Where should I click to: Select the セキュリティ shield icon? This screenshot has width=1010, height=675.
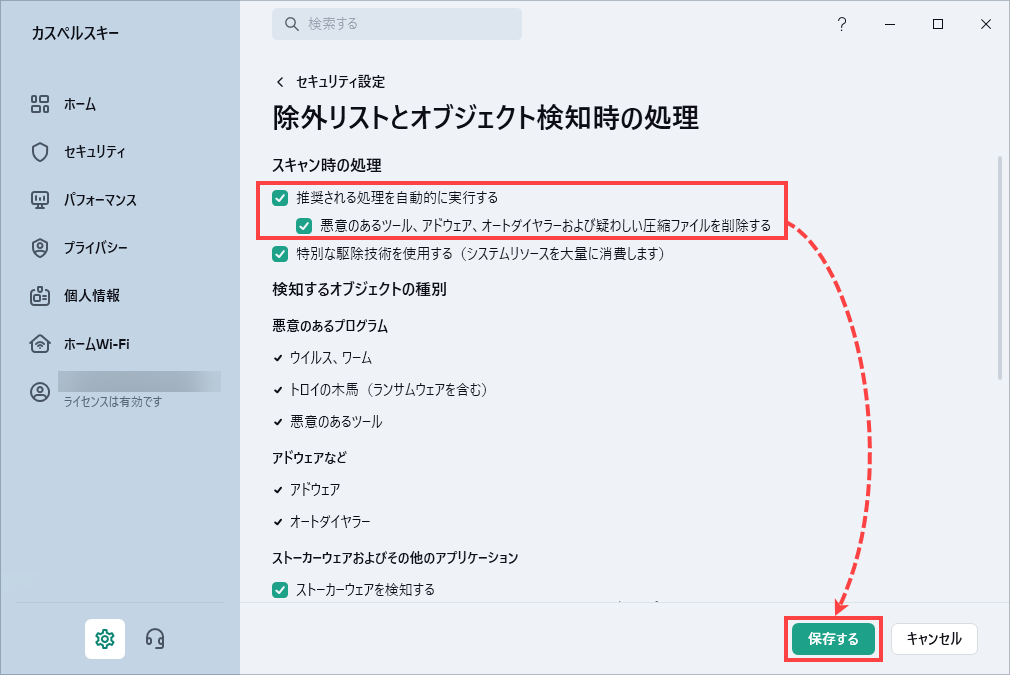40,152
